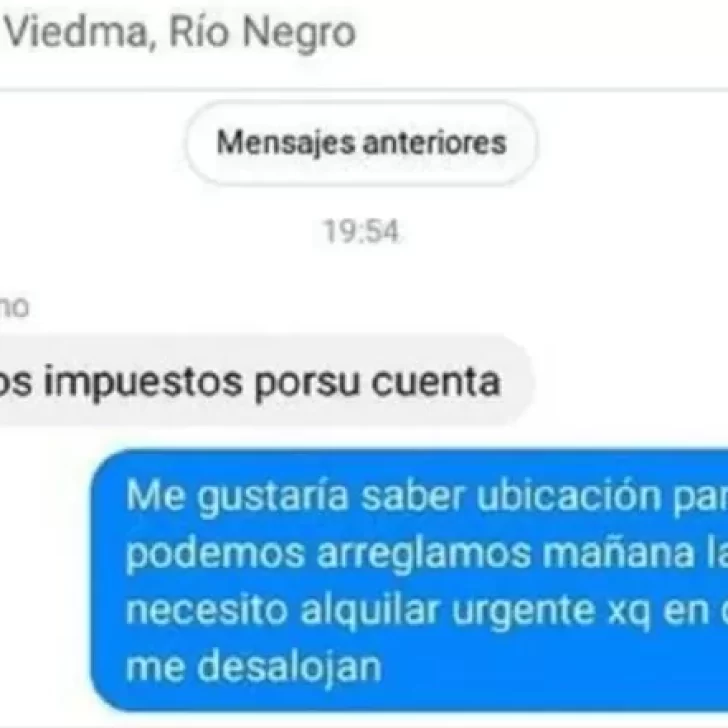The height and width of the screenshot is (728, 728).
Task: Tap the line 'necesito alquilar urgente xq'
Action: click(x=426, y=610)
